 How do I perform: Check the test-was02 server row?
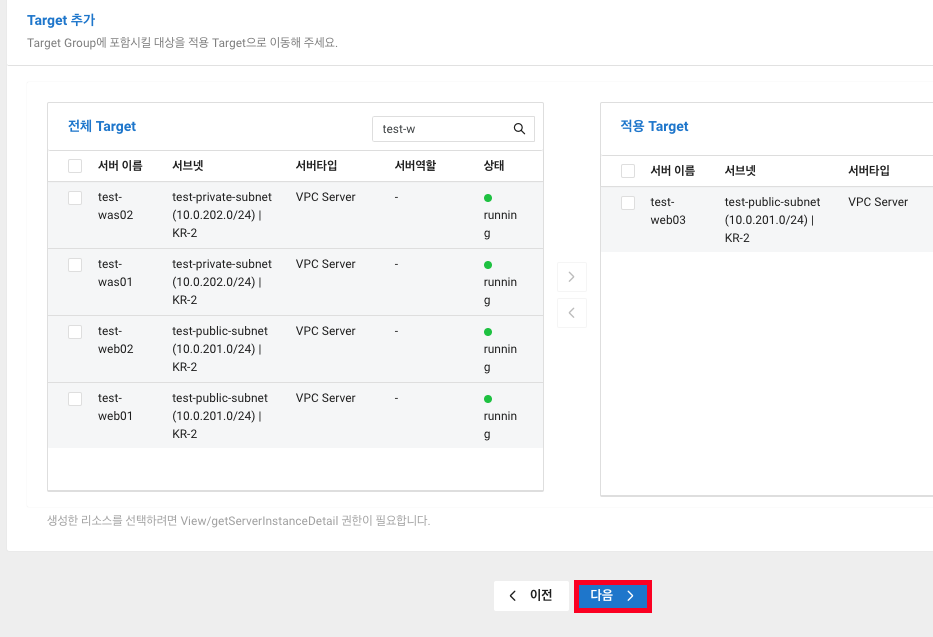(x=75, y=197)
